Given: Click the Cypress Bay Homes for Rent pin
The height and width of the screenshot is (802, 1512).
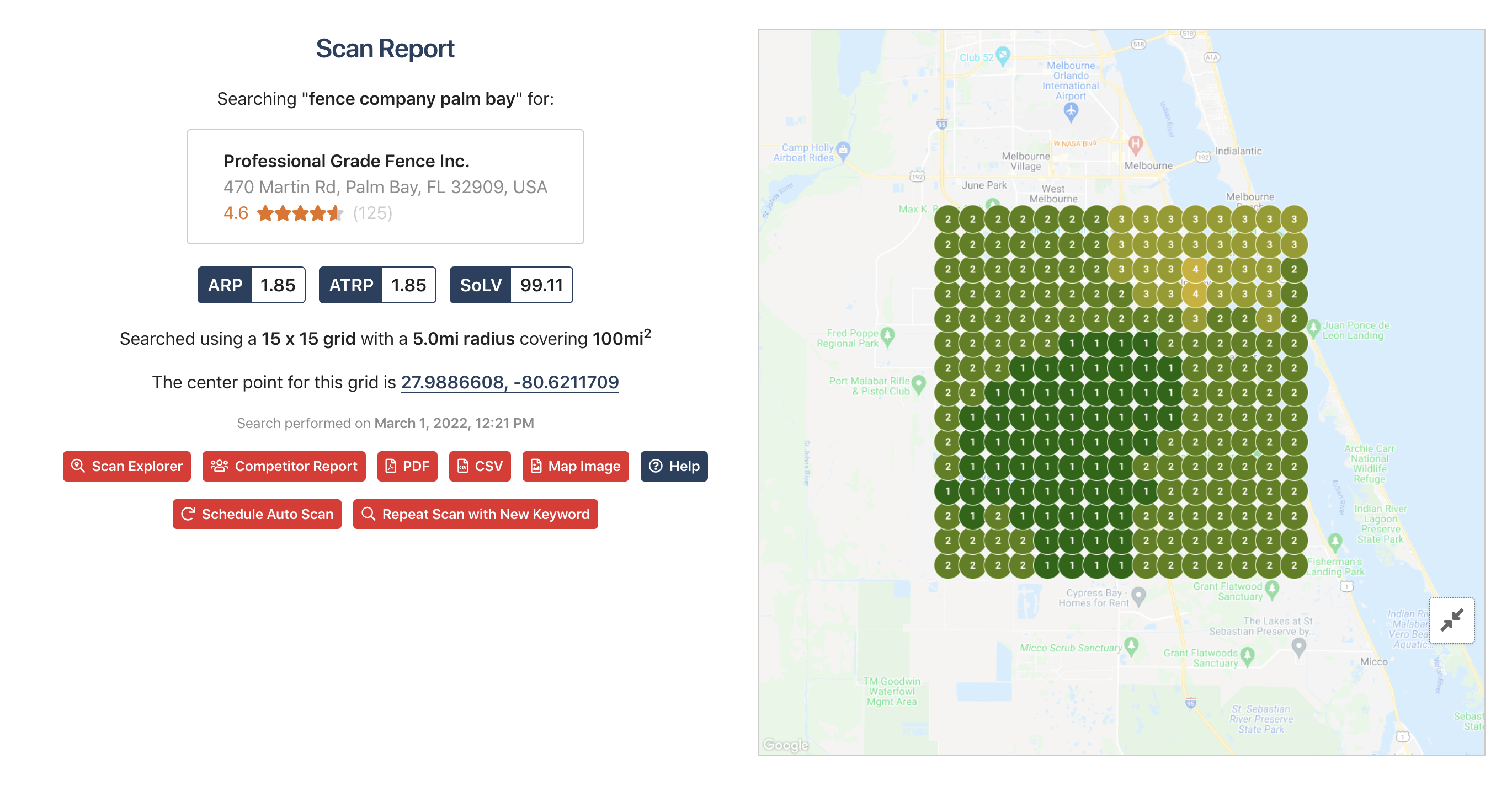Looking at the screenshot, I should pos(1139,596).
